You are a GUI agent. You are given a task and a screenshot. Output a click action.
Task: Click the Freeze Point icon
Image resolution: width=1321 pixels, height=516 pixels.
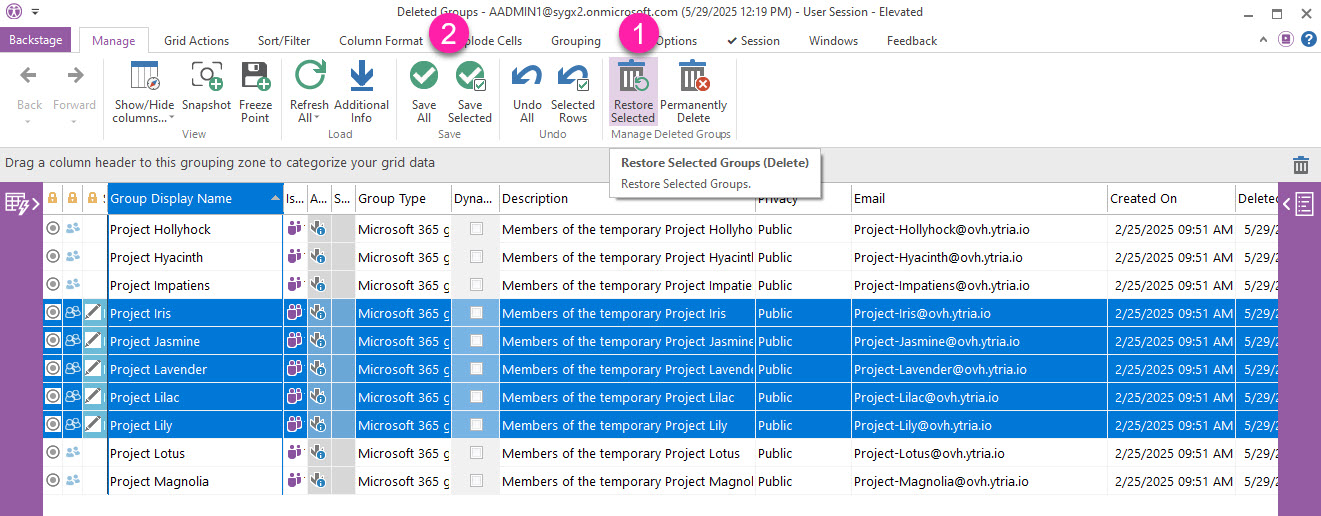(x=255, y=90)
